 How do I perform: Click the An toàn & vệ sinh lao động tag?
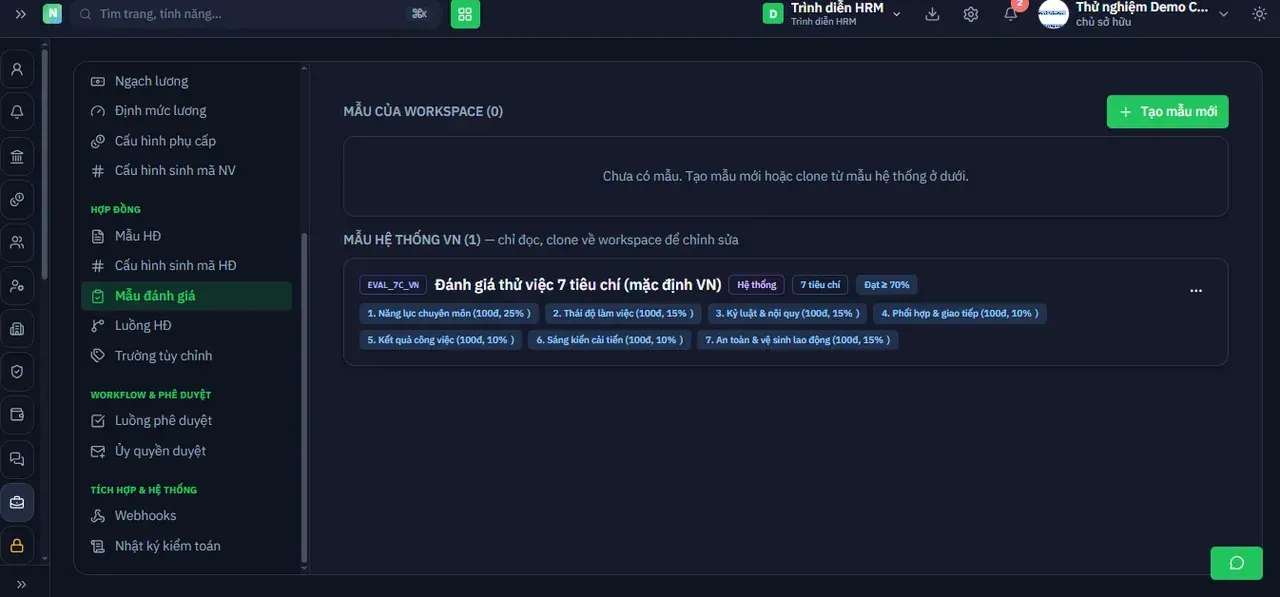[797, 340]
